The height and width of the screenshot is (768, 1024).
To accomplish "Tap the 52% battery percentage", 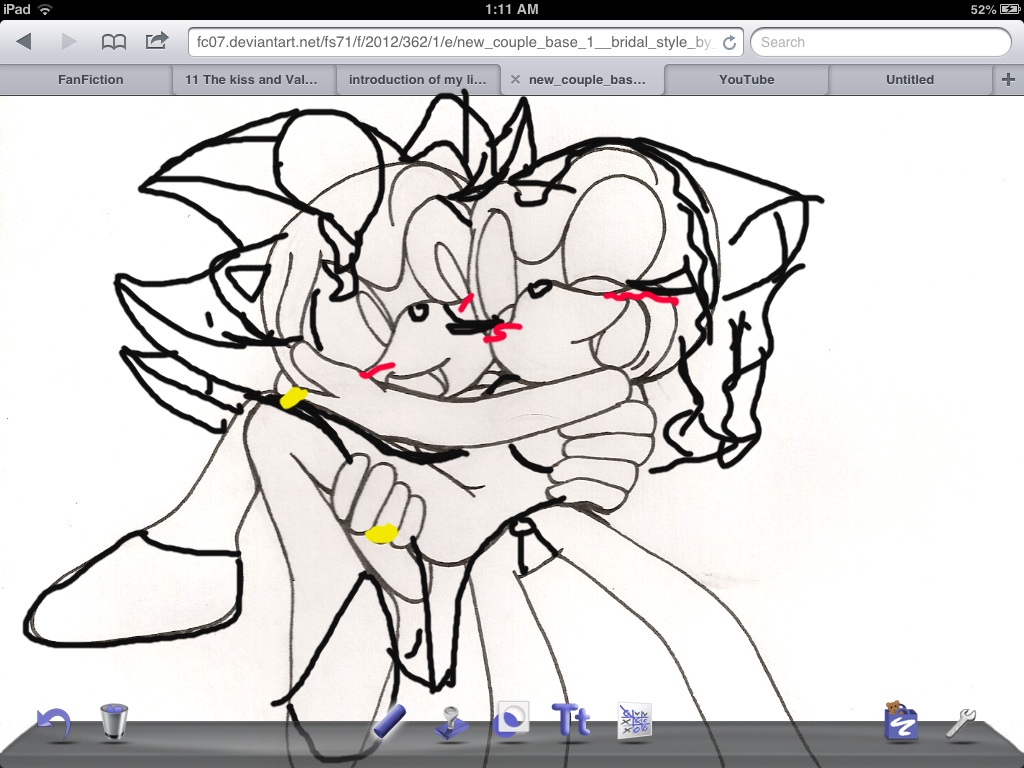I will pyautogui.click(x=983, y=9).
